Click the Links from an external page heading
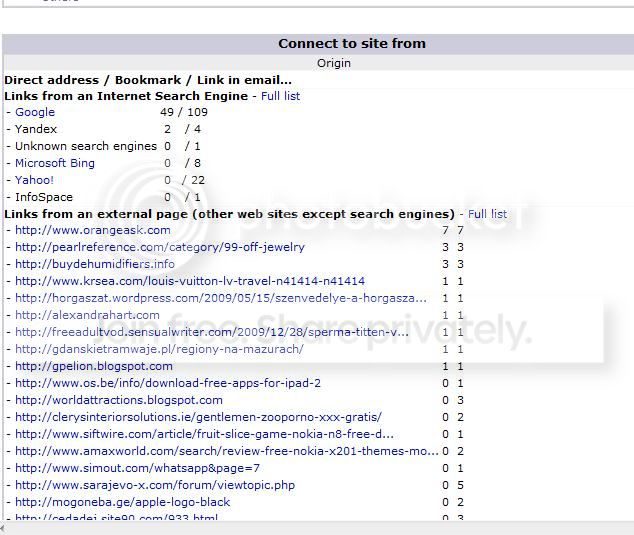Viewport: 634px width, 535px height. point(229,214)
